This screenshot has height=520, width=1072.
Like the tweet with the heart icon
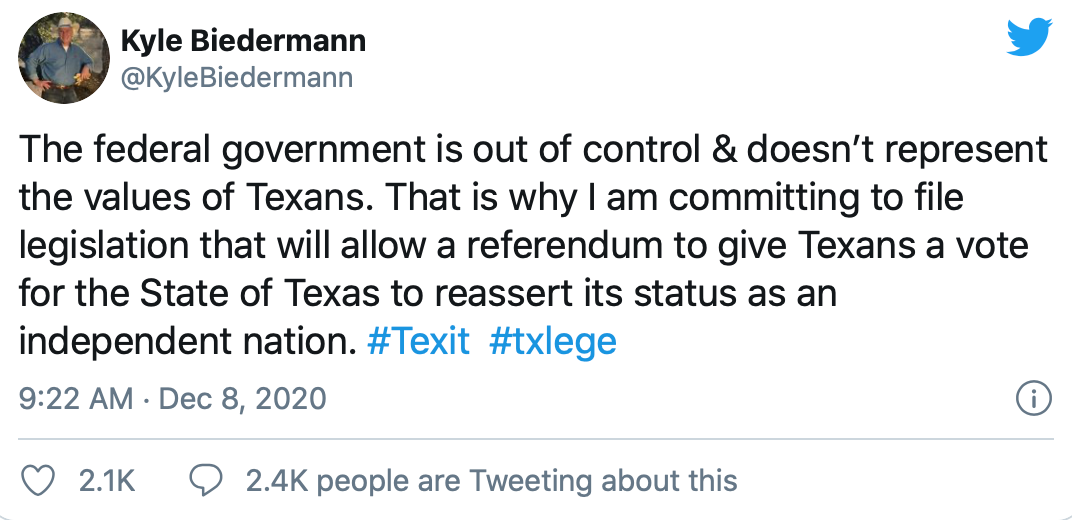tap(37, 481)
